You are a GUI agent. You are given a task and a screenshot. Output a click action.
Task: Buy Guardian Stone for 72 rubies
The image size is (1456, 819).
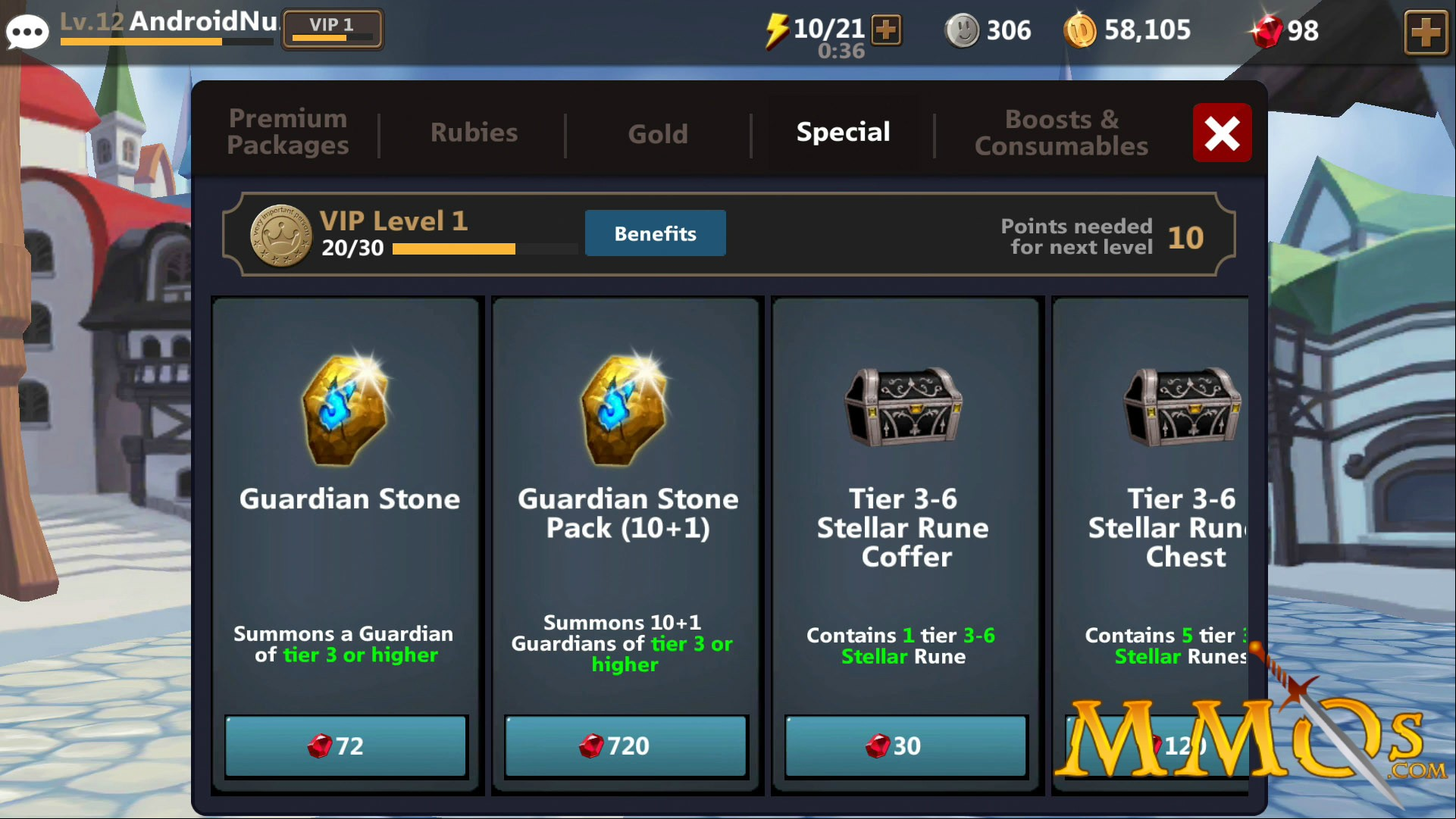pyautogui.click(x=346, y=746)
